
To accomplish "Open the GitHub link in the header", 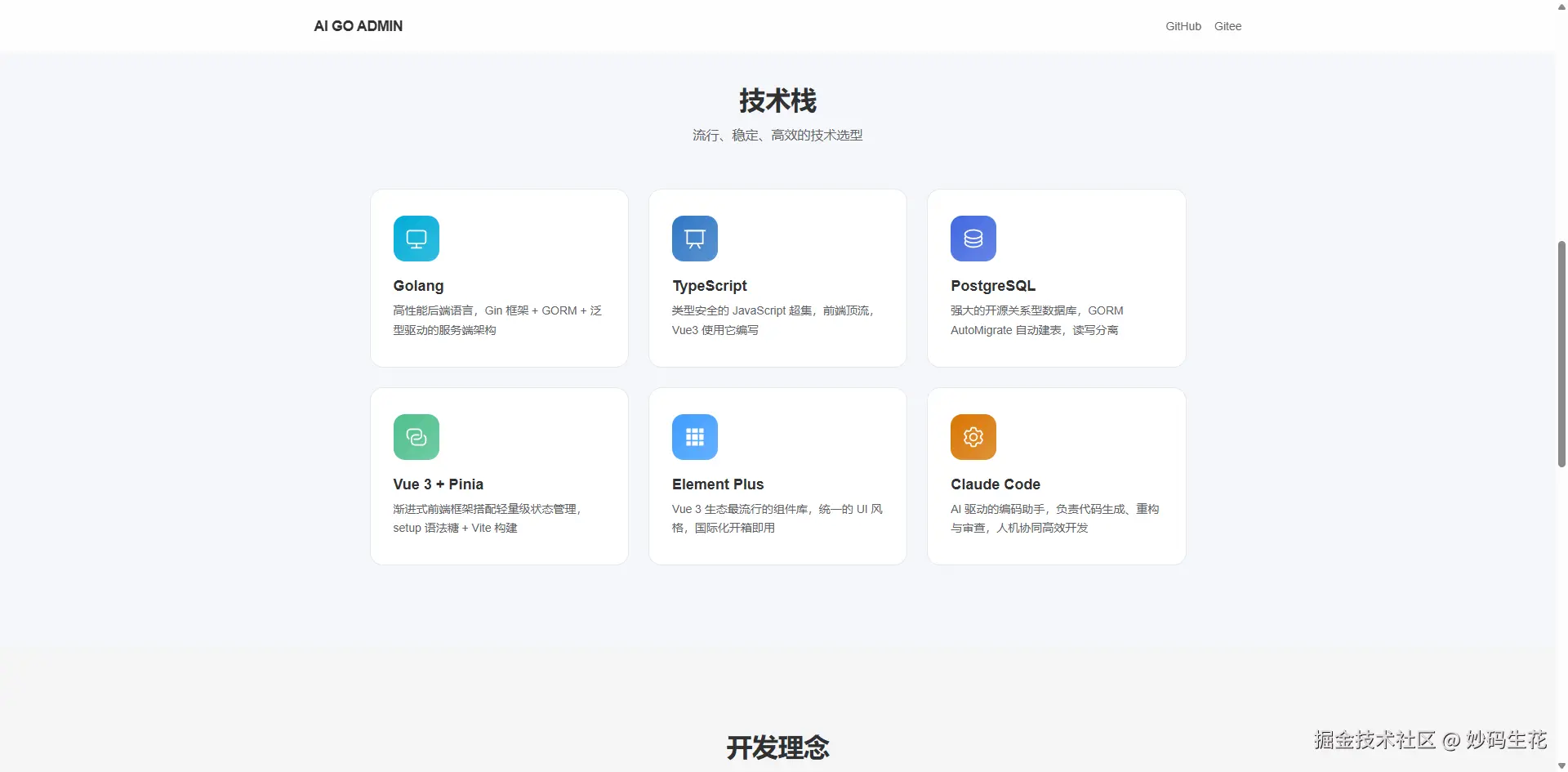I will pos(1183,26).
